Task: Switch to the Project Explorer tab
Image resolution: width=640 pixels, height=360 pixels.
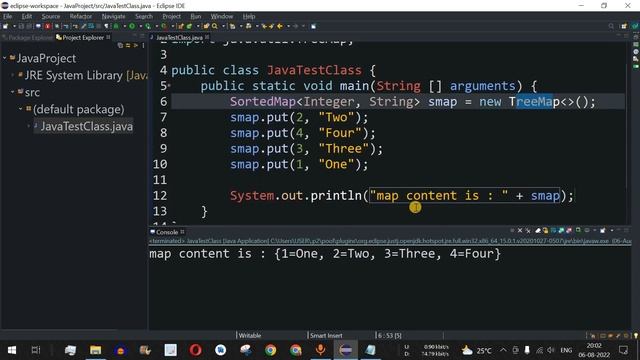Action: (83, 38)
